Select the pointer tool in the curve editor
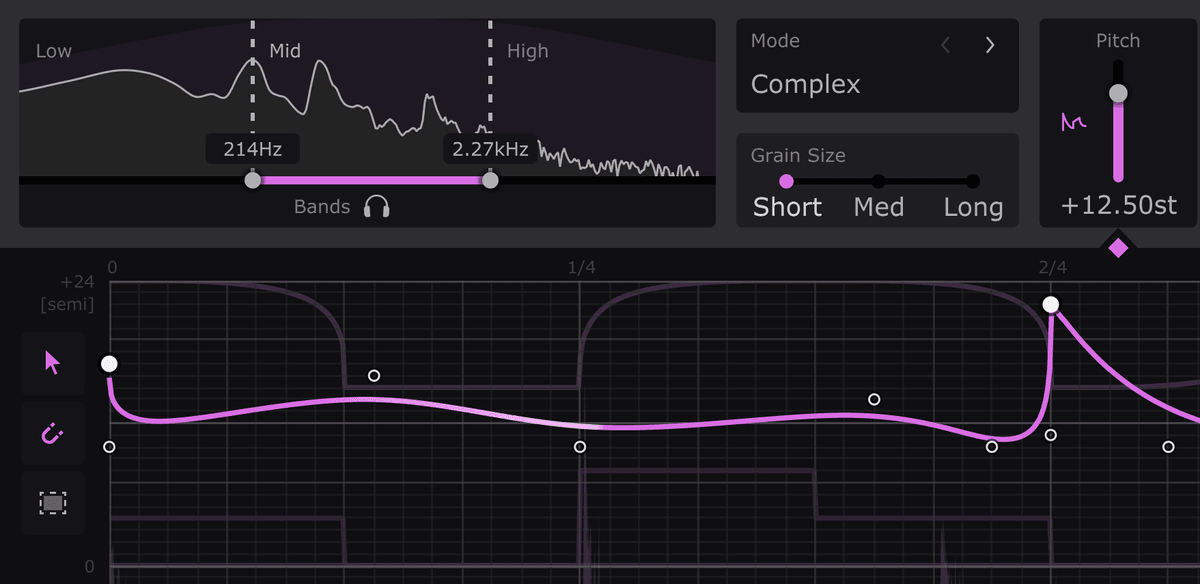Viewport: 1200px width, 584px height. click(52, 363)
